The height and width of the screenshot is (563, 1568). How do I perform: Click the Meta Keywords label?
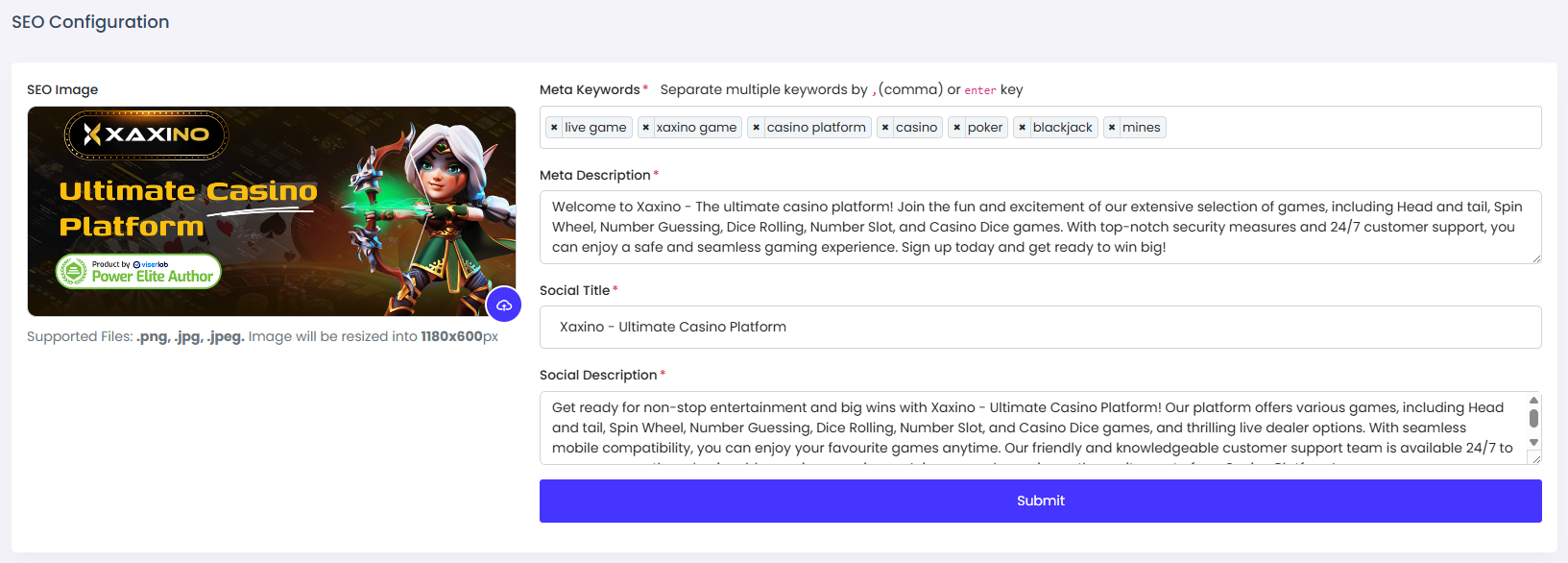click(x=590, y=89)
